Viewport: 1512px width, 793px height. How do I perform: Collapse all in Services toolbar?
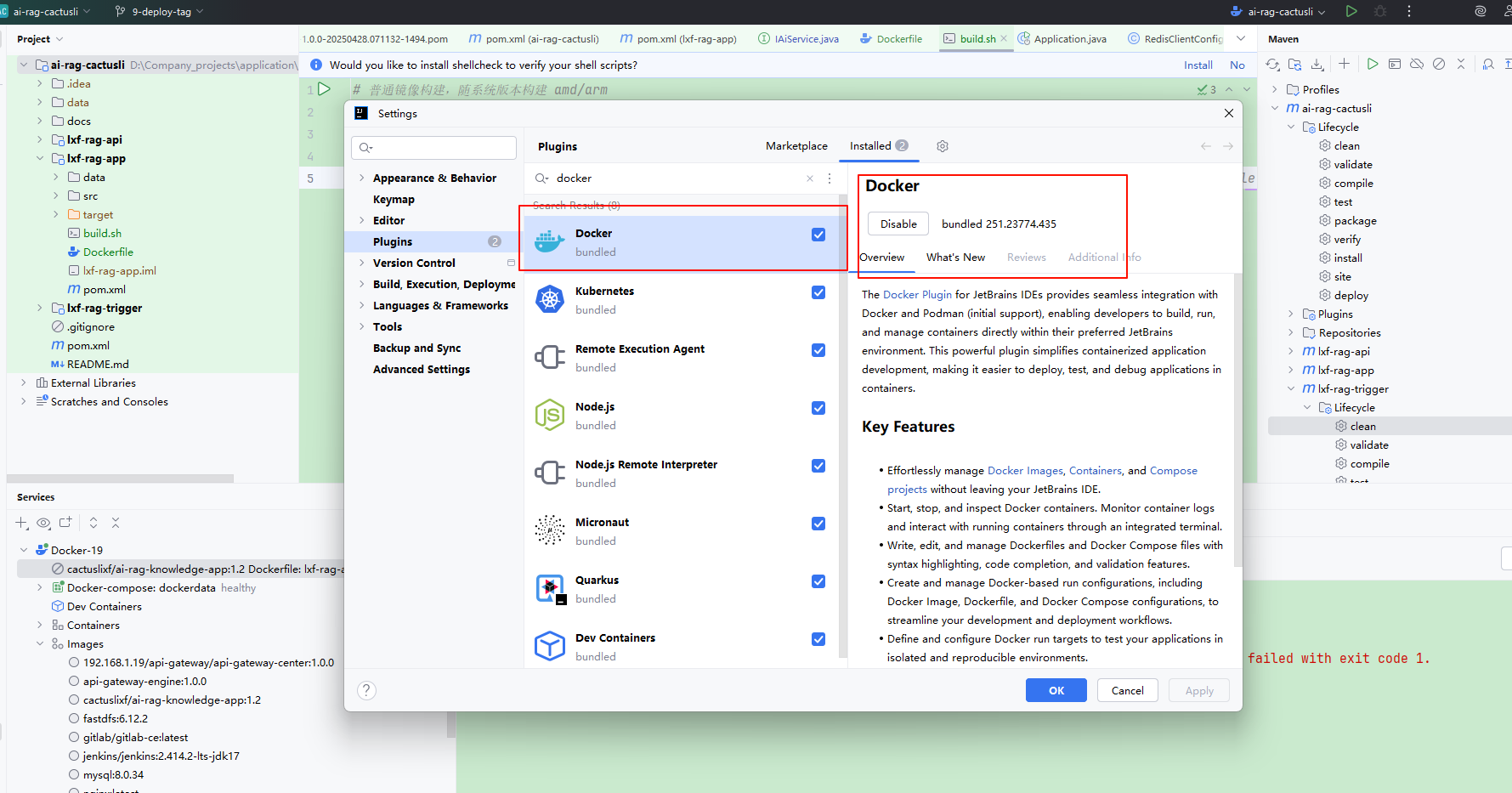coord(116,523)
